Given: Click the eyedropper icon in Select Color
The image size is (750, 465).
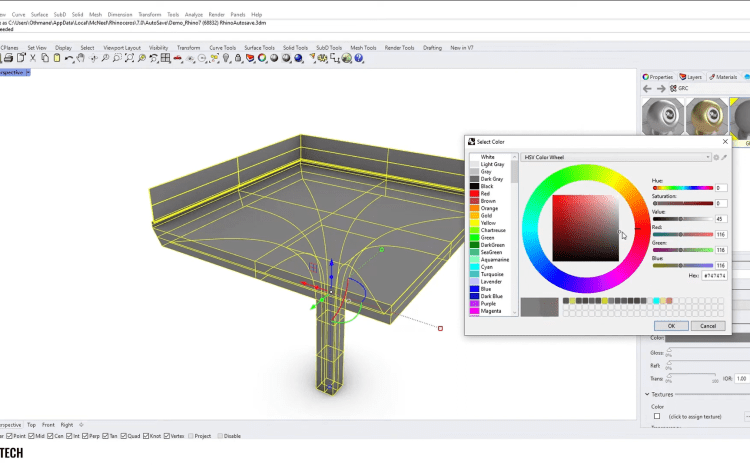Looking at the screenshot, I should [725, 157].
